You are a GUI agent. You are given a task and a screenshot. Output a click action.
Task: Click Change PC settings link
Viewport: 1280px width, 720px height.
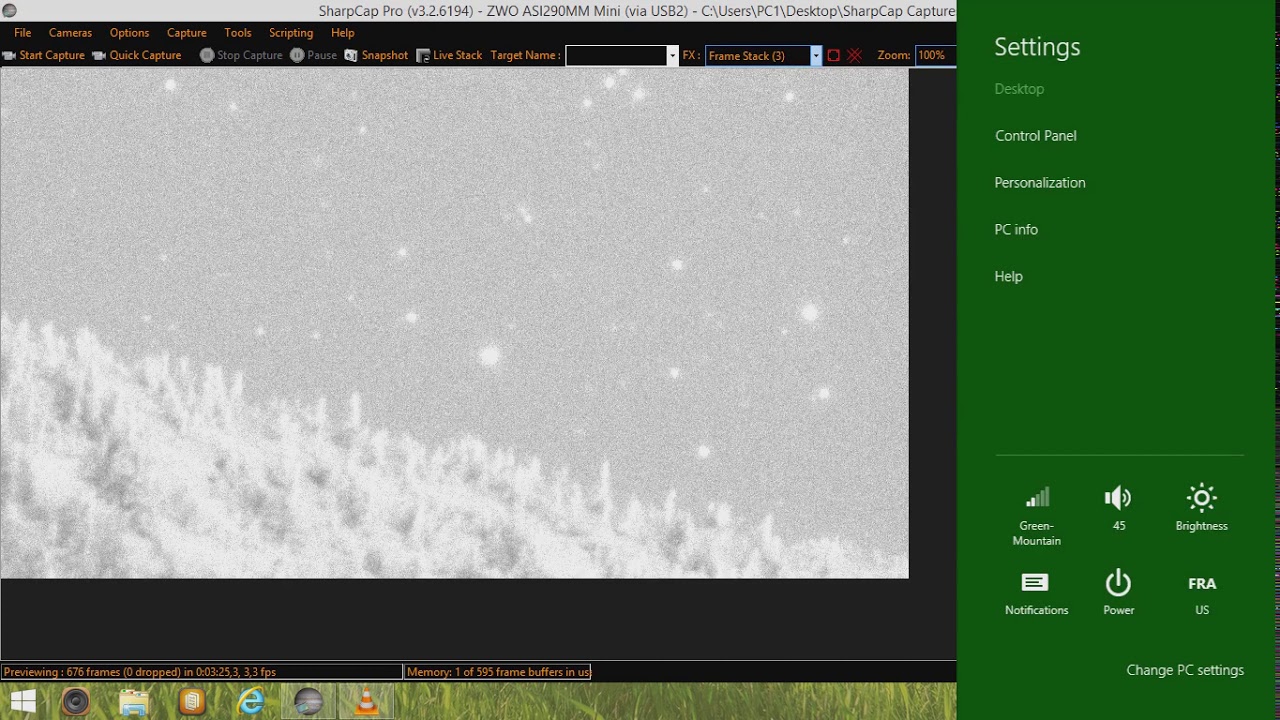point(1185,671)
